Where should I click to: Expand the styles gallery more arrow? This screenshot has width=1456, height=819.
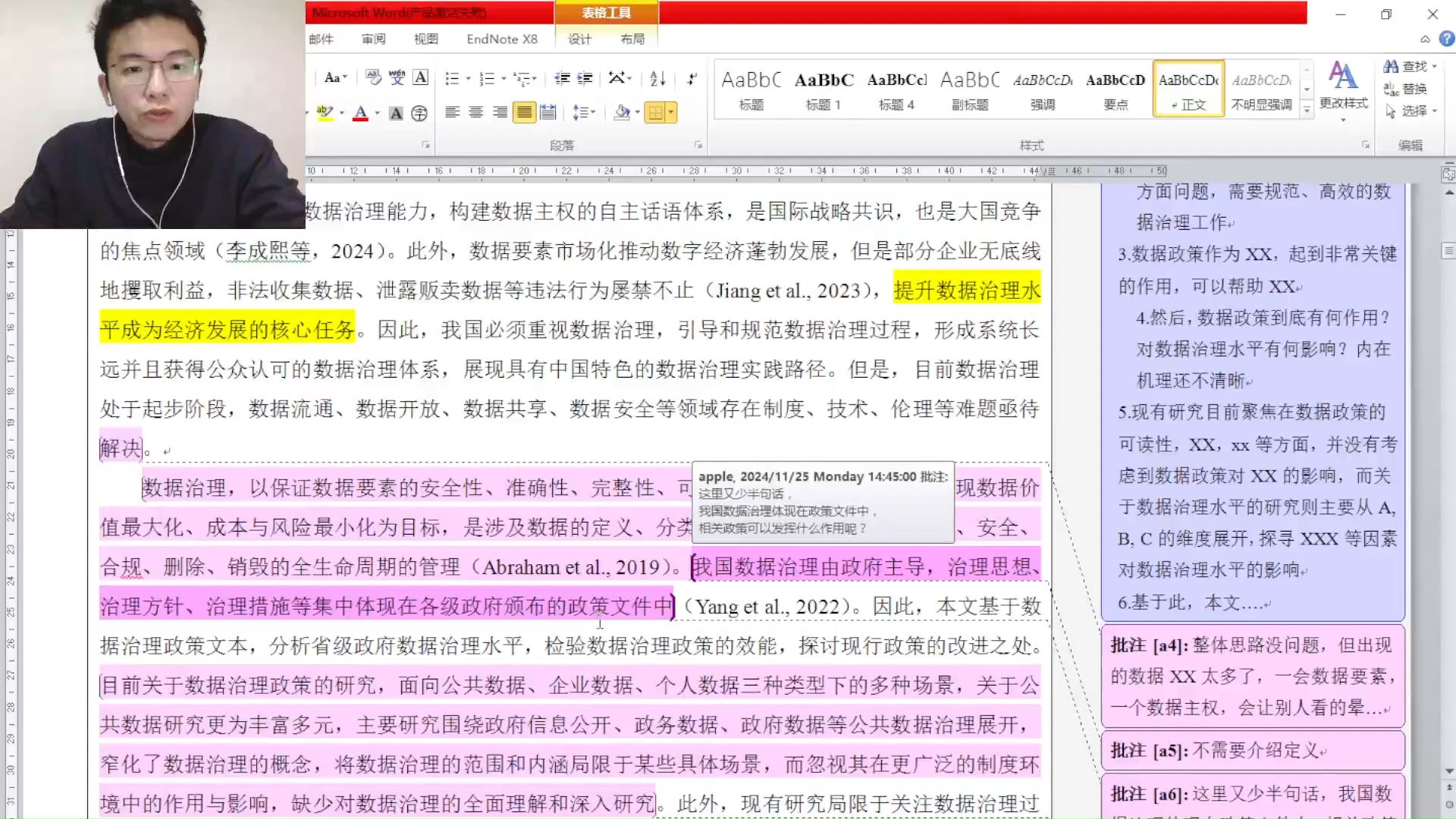(1306, 110)
